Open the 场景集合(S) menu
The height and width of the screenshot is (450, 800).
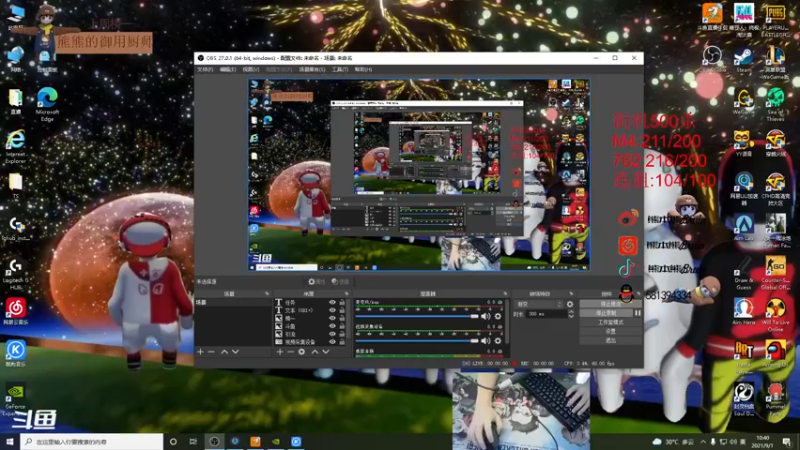[312, 69]
